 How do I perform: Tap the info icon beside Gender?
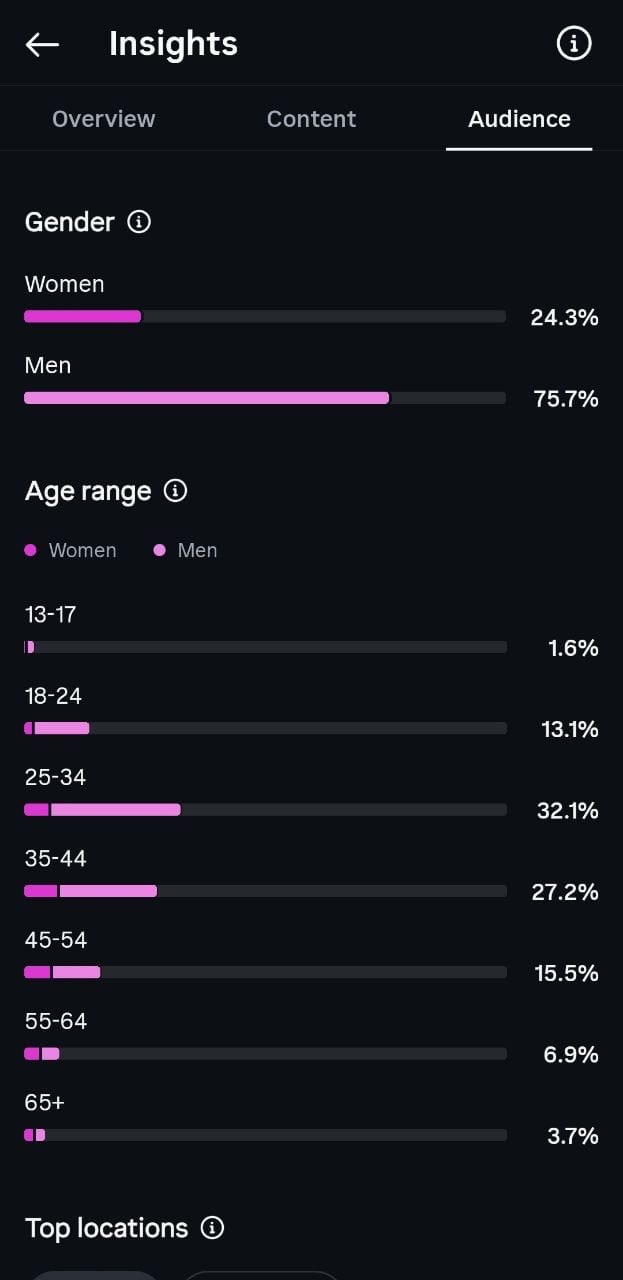click(x=139, y=222)
